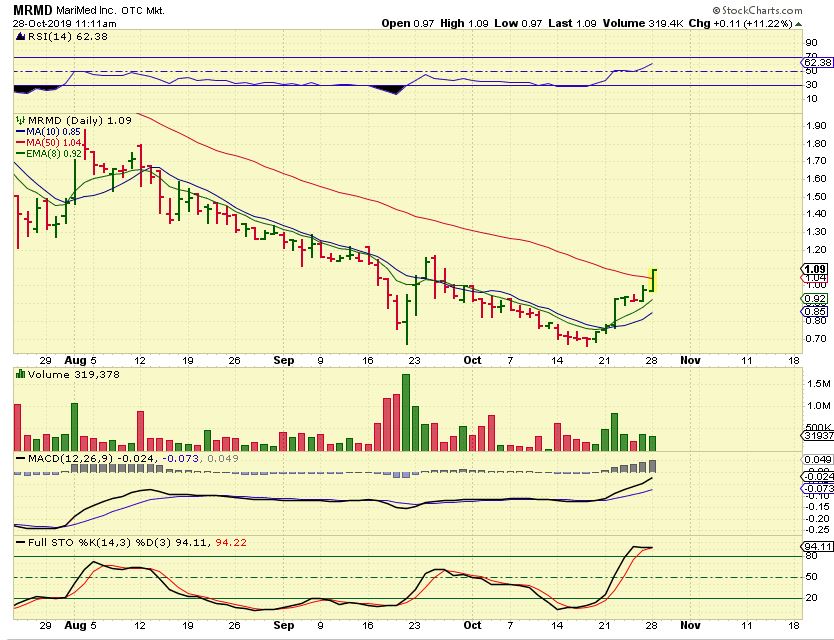Click the 94.11 stochastic value tag
Viewport: 834px width, 640px height.
click(x=818, y=546)
